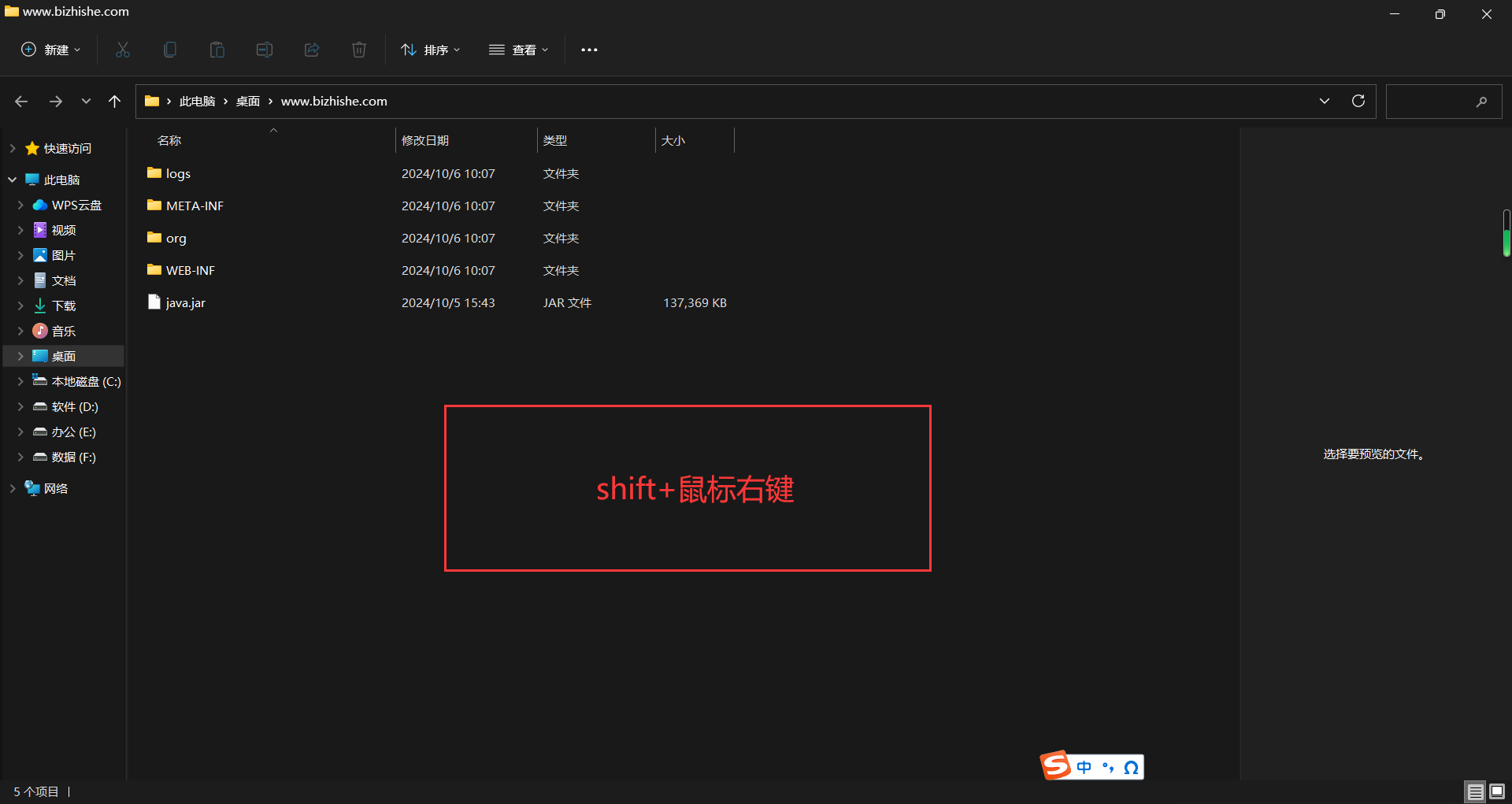Viewport: 1512px width, 804px height.
Task: Click the Rename icon in toolbar
Action: pos(265,50)
